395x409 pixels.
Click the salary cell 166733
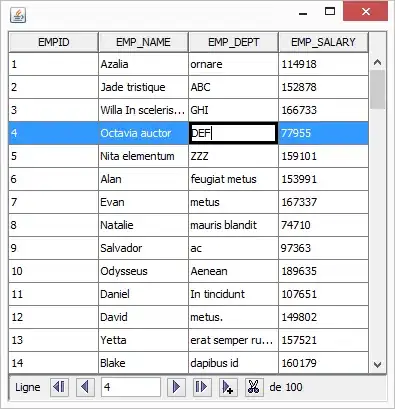click(323, 110)
